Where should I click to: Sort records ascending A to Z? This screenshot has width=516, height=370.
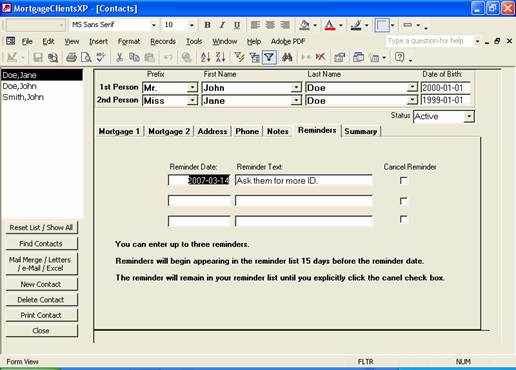tap(205, 57)
